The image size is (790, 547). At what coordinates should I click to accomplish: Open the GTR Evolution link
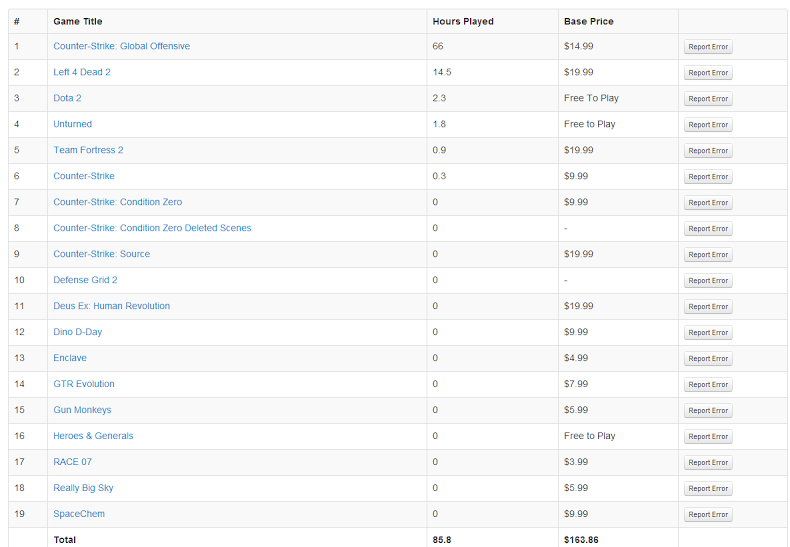[84, 384]
